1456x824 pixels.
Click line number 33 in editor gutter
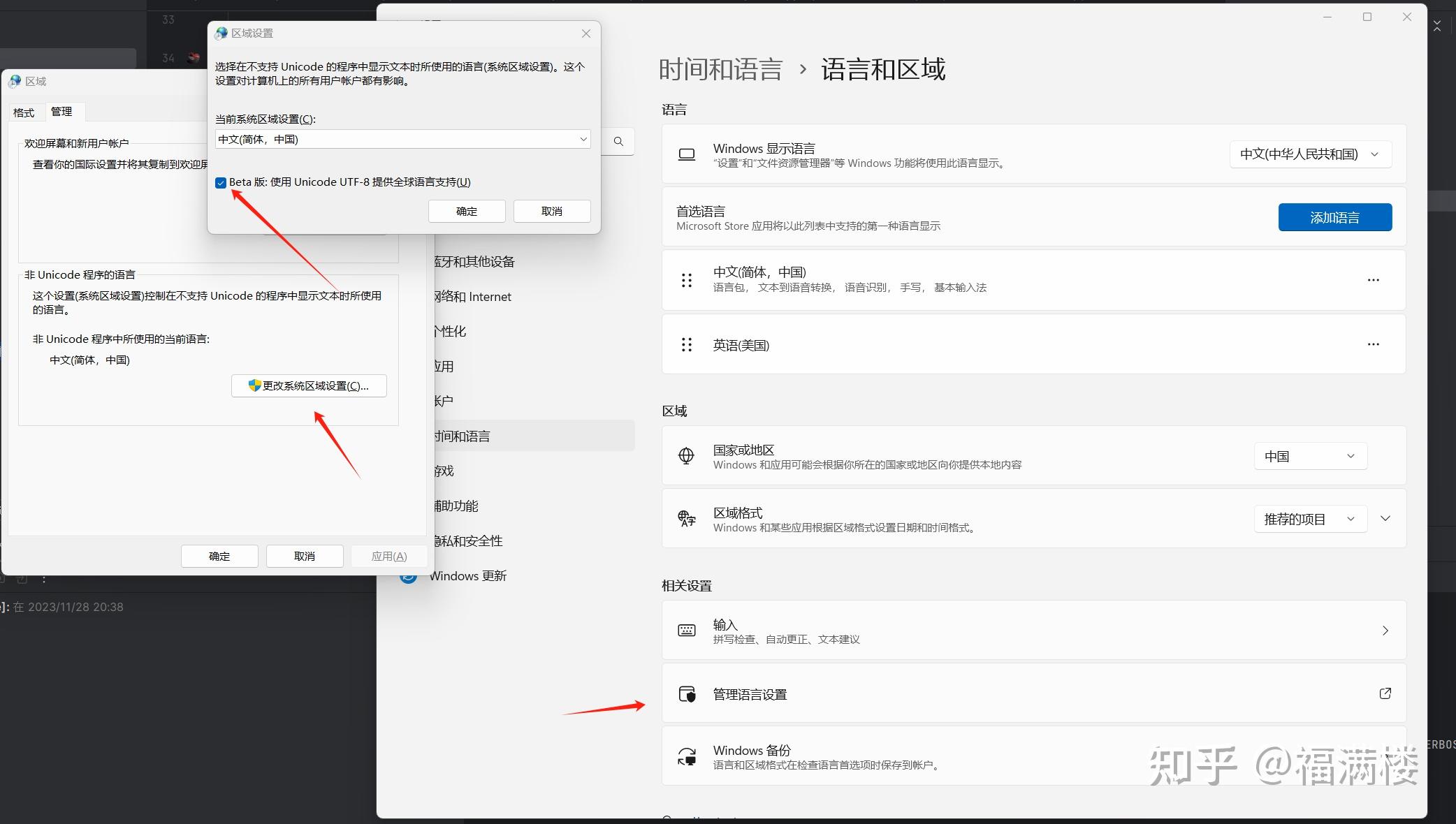168,20
